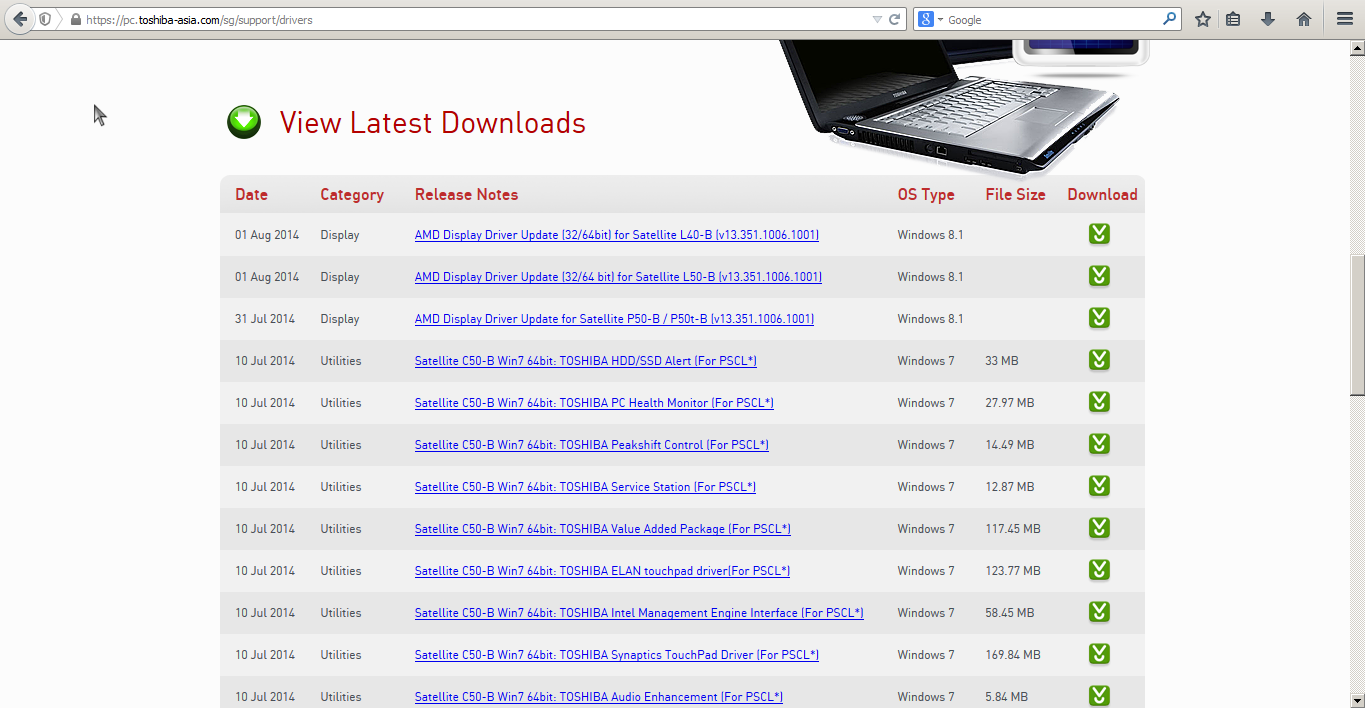The width and height of the screenshot is (1365, 708).
Task: Click the OS Type column header
Action: [926, 195]
